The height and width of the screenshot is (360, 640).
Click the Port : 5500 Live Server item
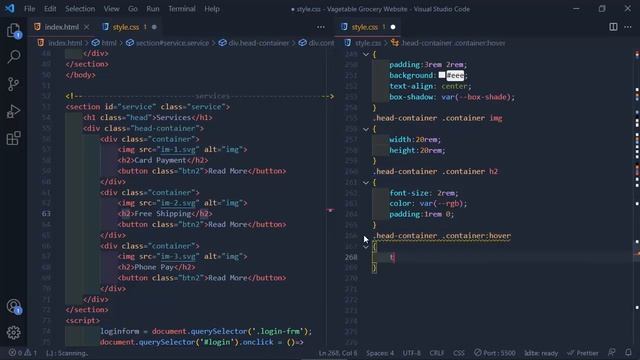coord(494,353)
